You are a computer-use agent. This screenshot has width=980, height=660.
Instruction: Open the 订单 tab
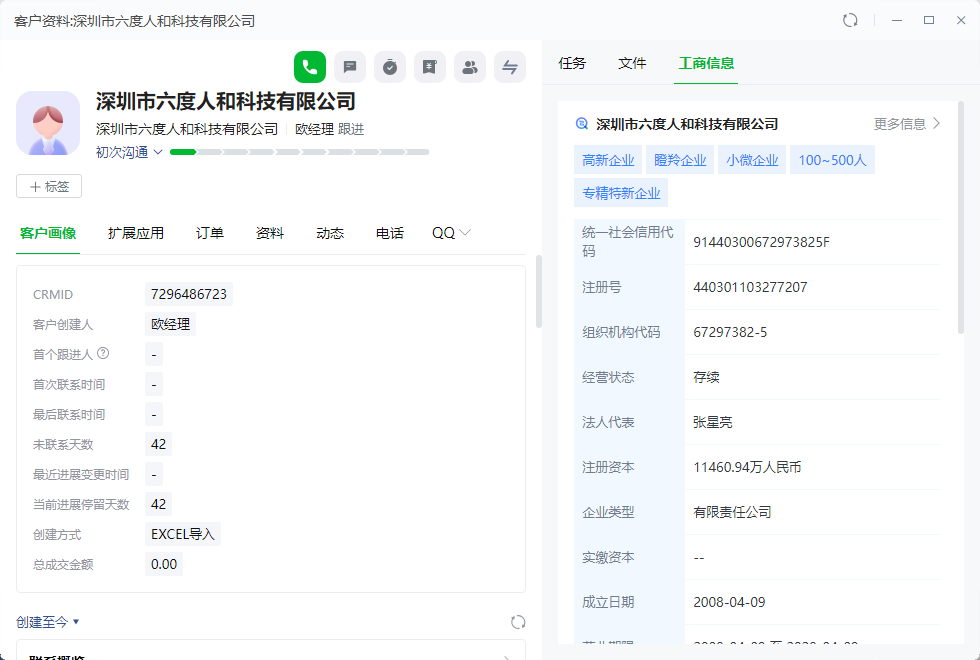coord(209,233)
